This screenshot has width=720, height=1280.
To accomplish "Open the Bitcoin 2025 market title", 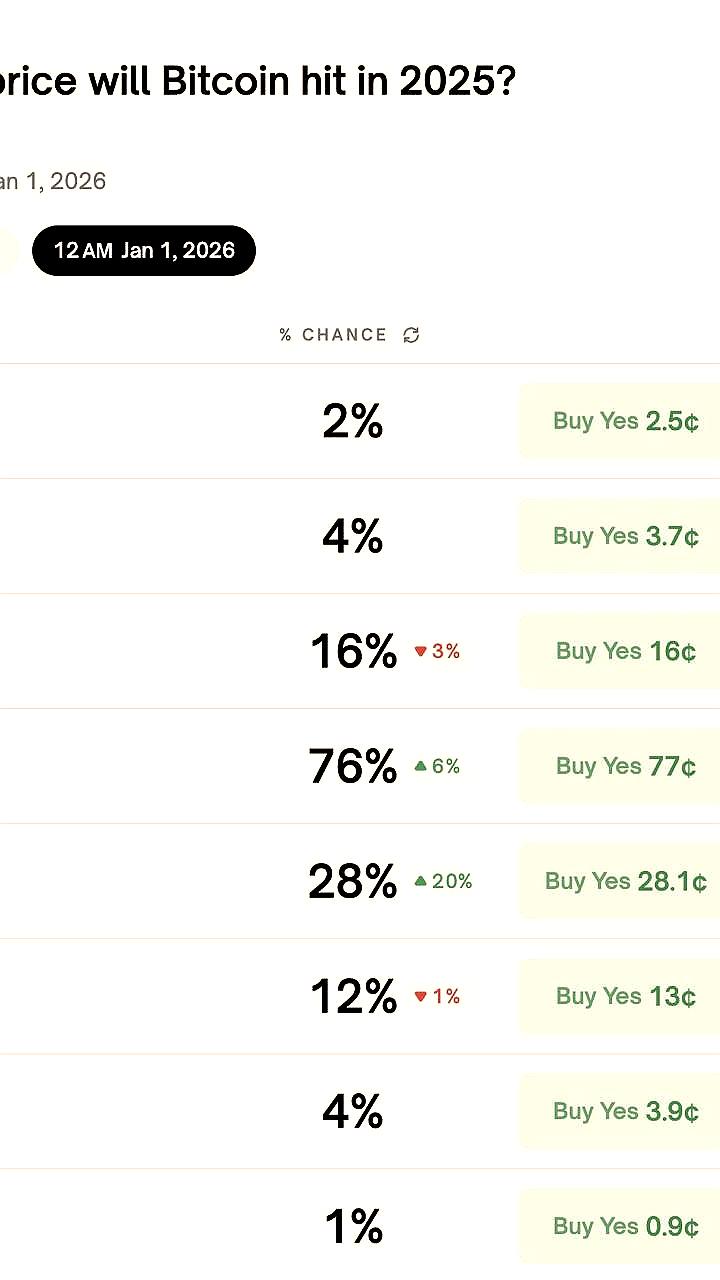I will 260,80.
